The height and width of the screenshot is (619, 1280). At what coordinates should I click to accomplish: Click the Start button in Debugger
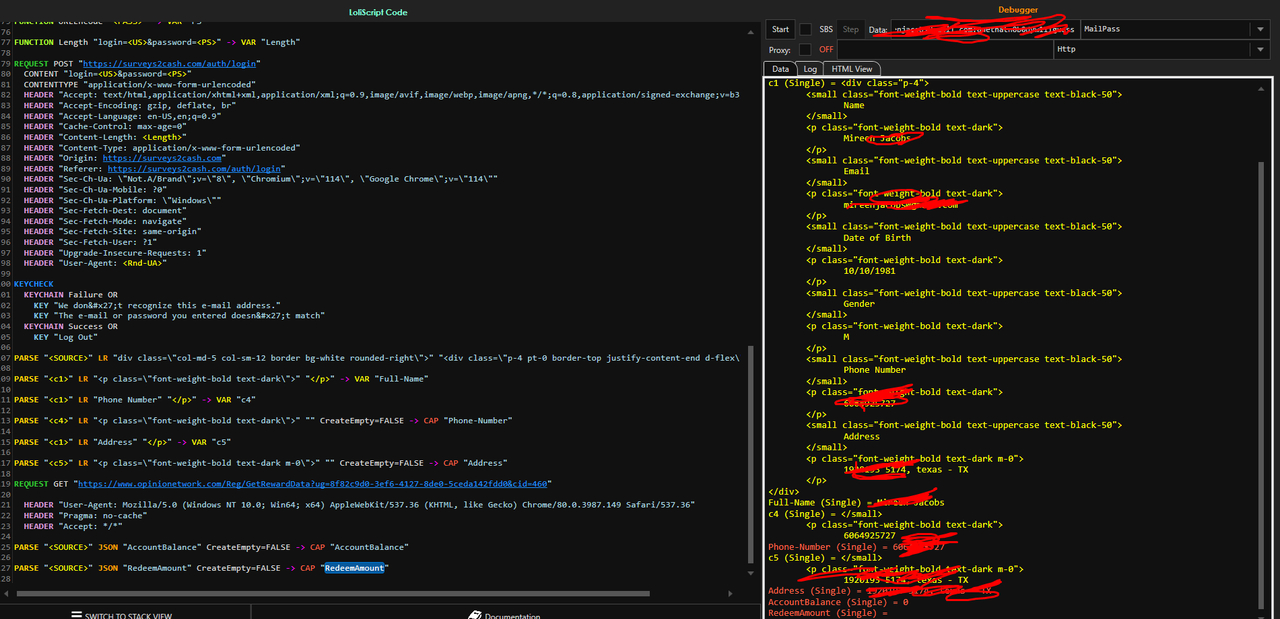[781, 29]
